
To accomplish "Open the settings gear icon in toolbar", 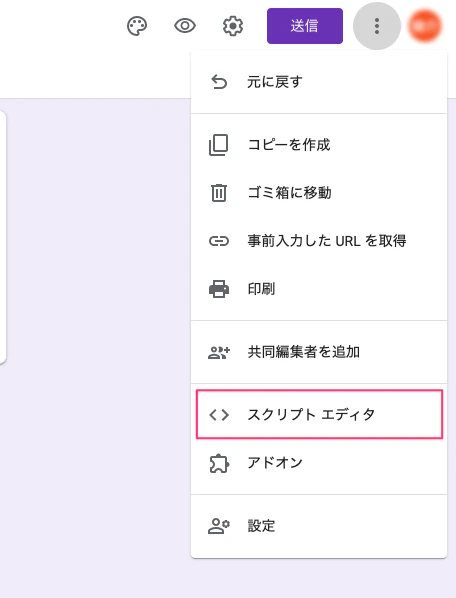I will tap(233, 26).
